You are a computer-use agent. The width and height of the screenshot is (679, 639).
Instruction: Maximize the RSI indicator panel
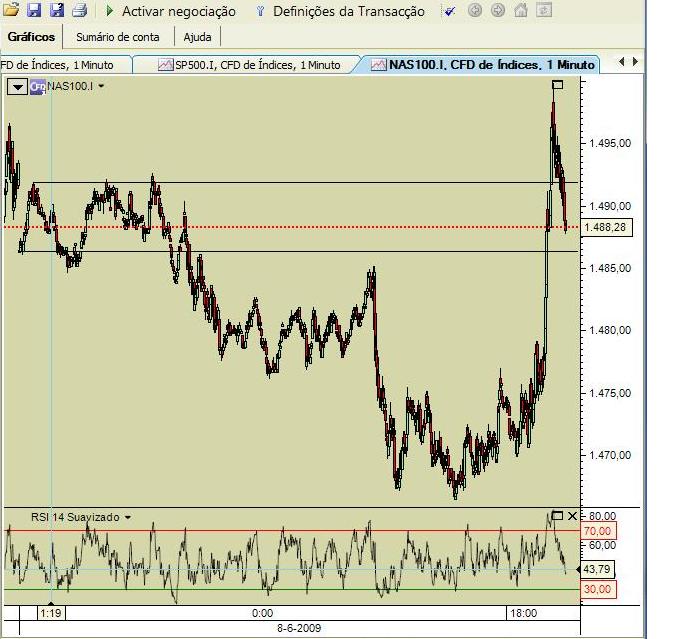[x=558, y=516]
